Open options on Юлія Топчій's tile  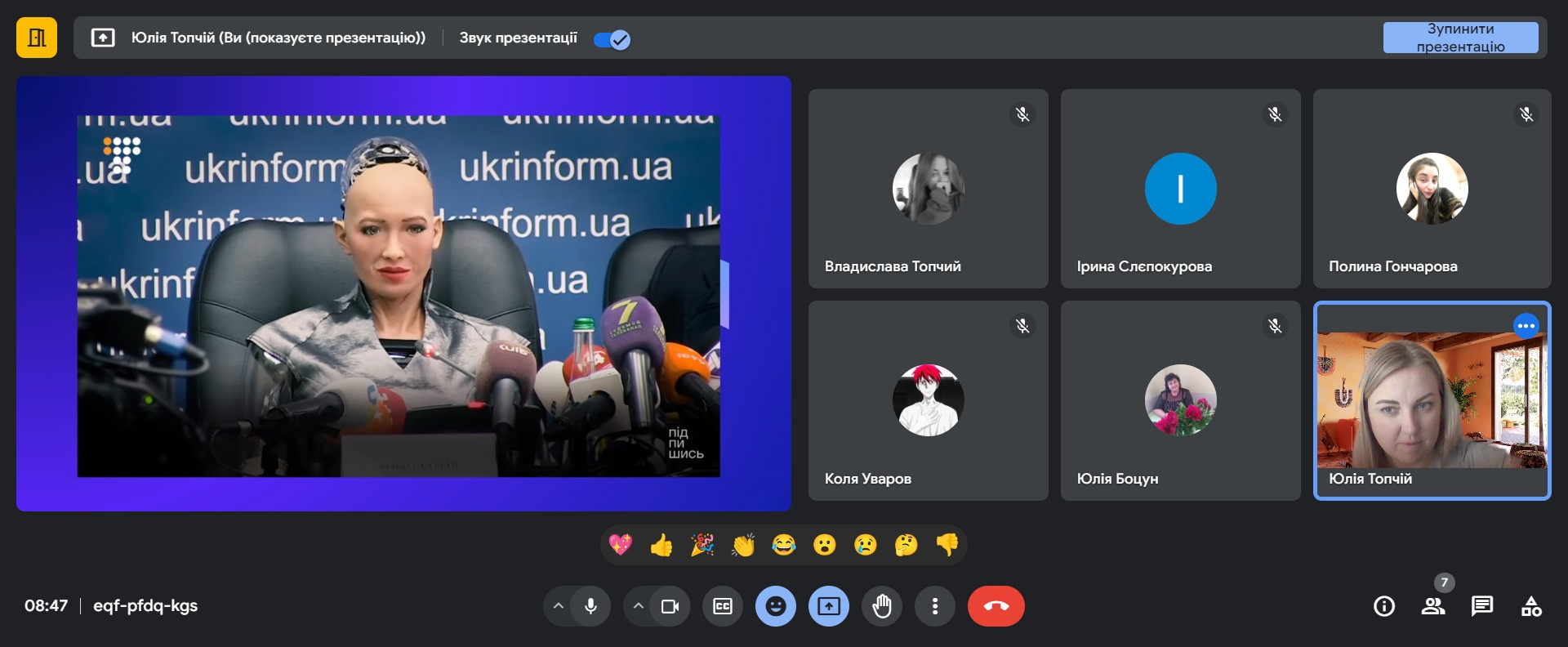pos(1526,326)
